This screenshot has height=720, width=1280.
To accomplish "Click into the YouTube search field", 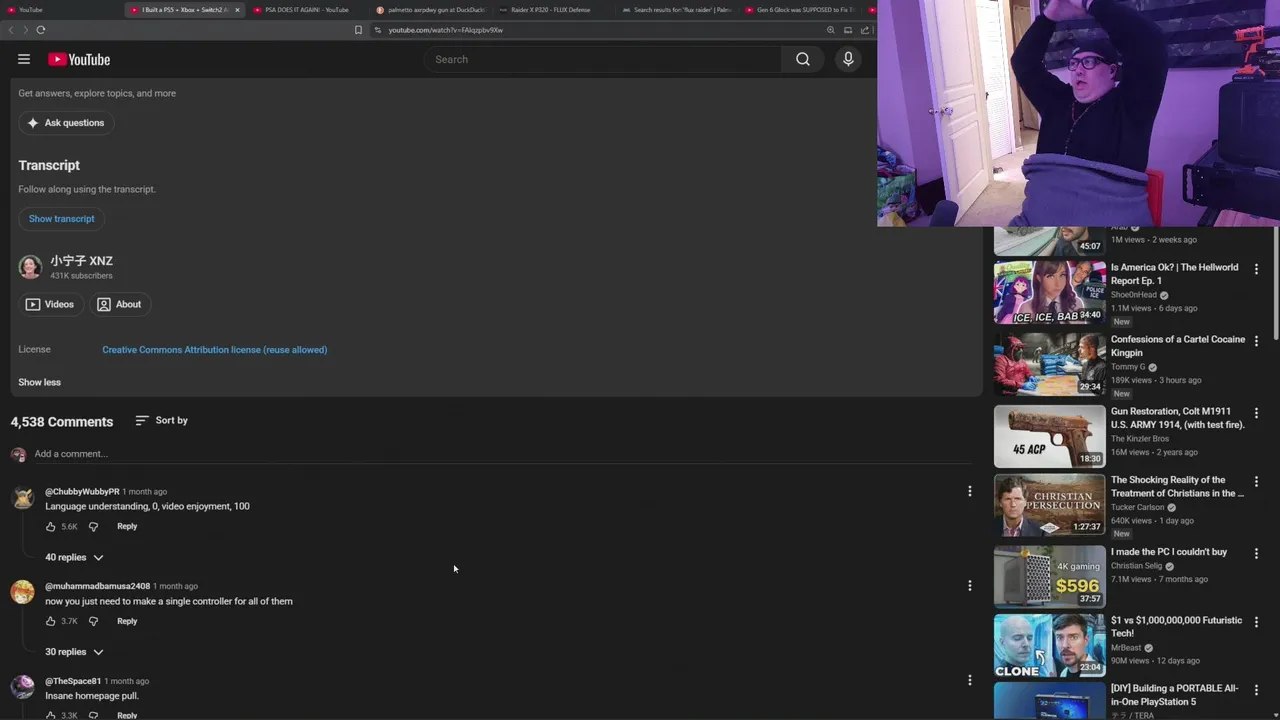I will (x=603, y=59).
